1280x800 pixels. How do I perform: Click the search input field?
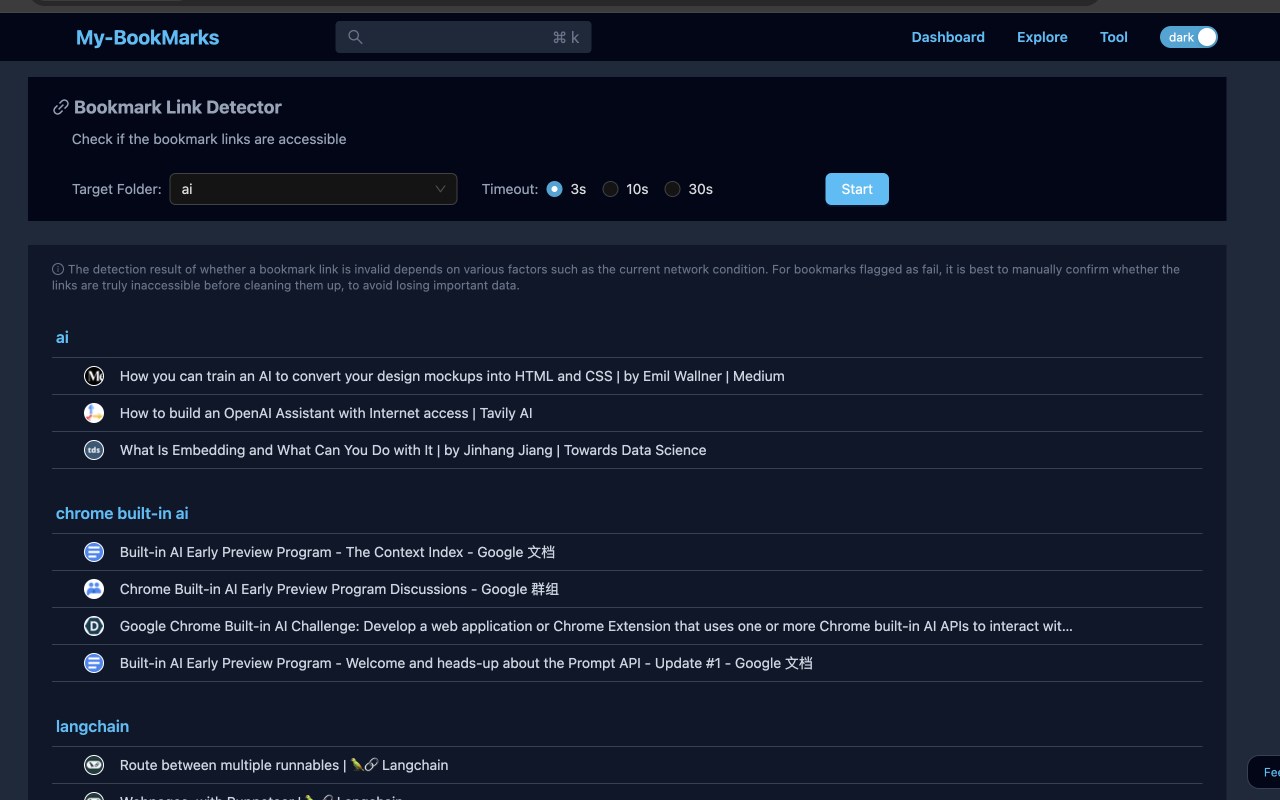(463, 37)
